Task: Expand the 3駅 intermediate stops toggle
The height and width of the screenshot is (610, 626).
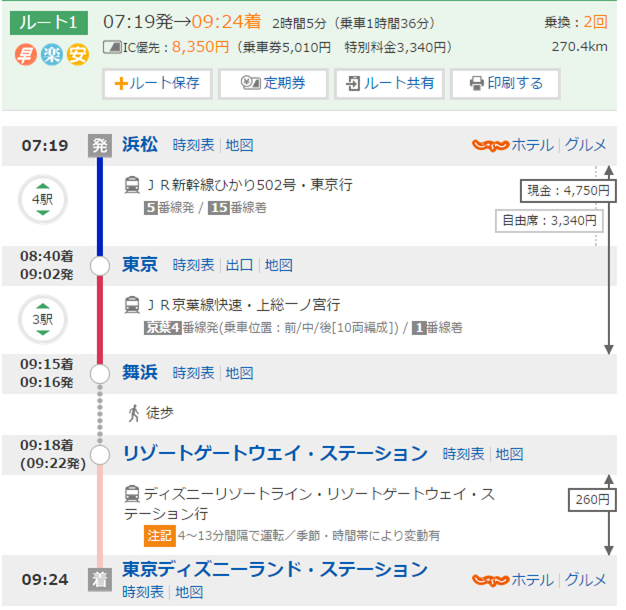Action: pos(43,319)
